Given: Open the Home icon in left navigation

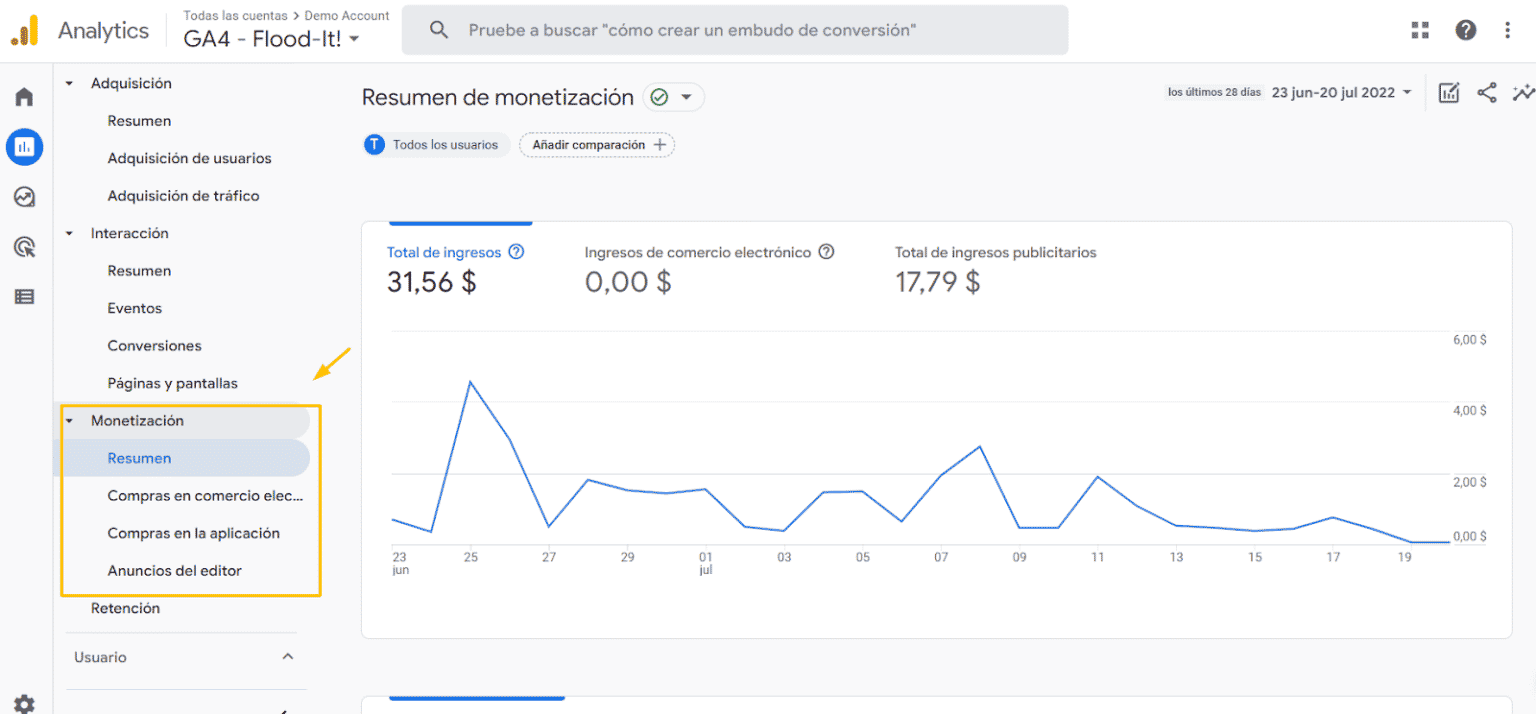Looking at the screenshot, I should (23, 96).
